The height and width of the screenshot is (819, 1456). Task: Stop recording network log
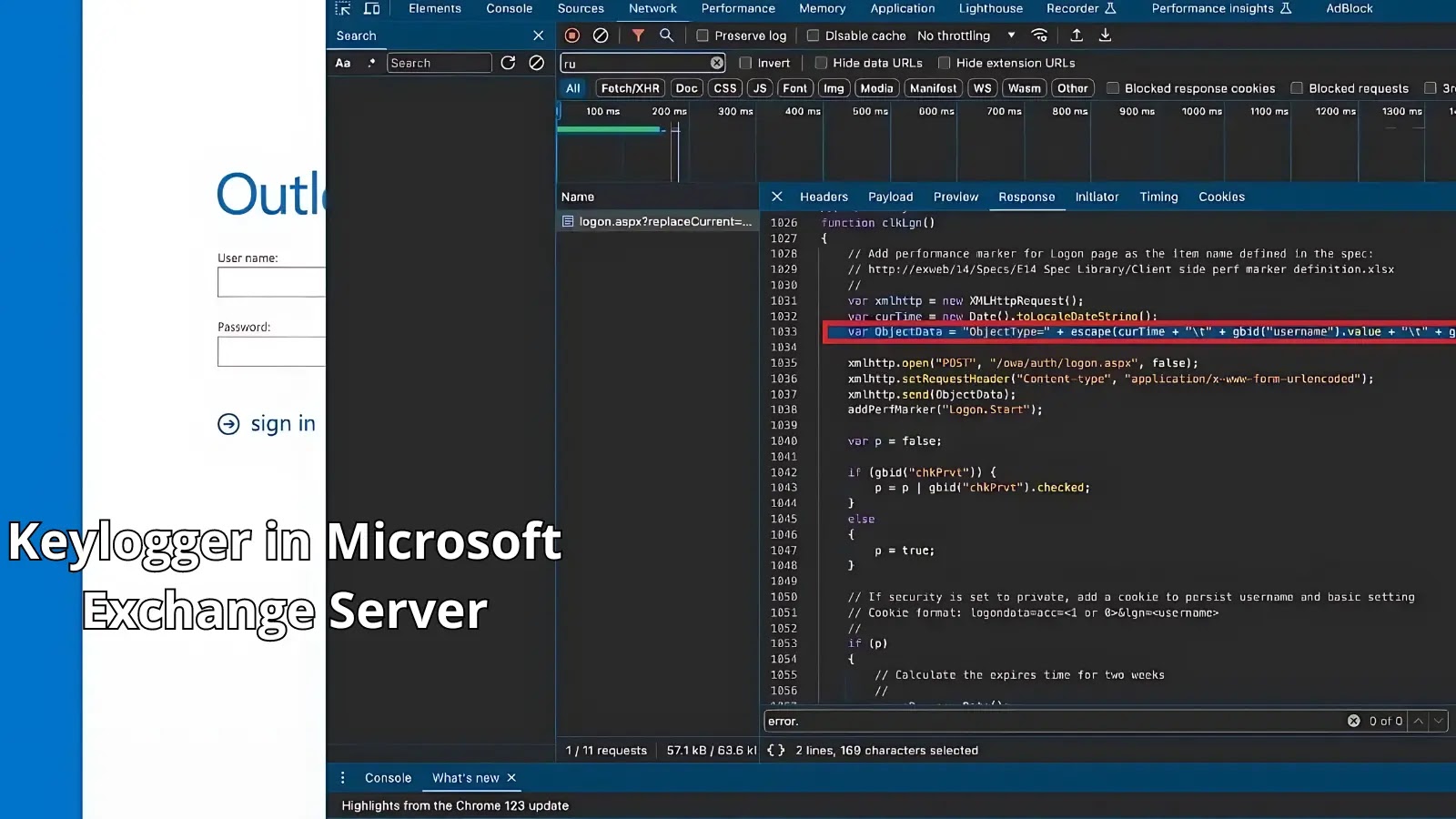(x=571, y=35)
